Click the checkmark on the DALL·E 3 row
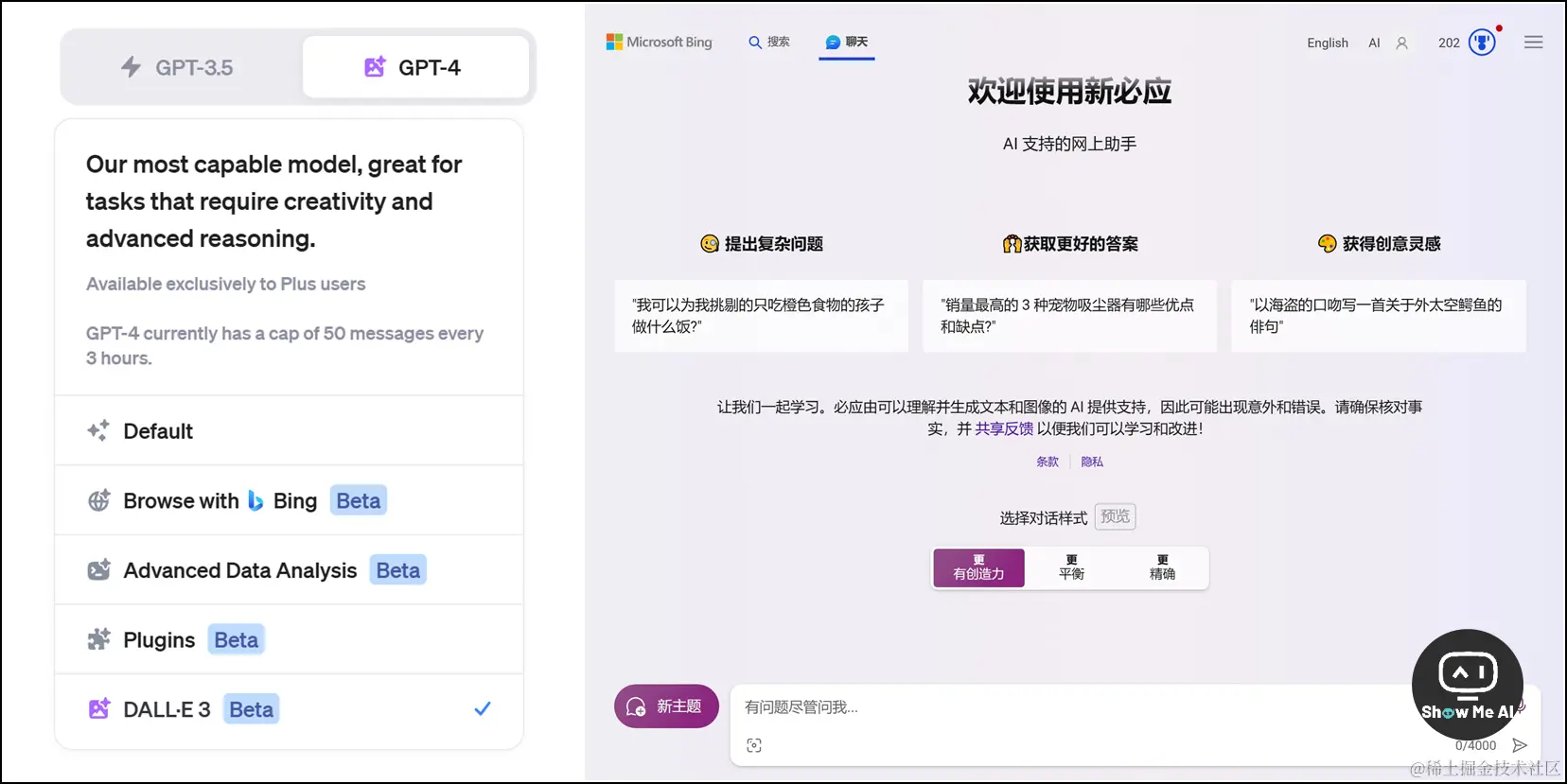The image size is (1567, 784). pos(483,708)
